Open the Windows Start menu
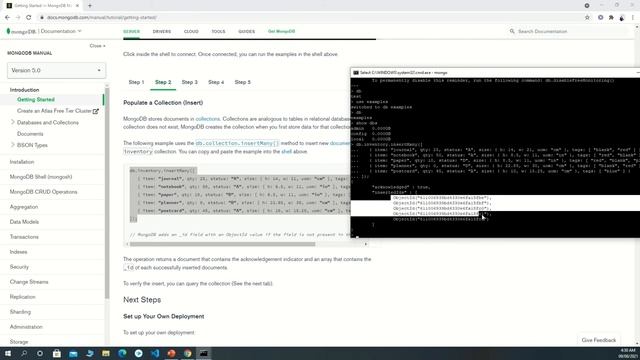Image resolution: width=640 pixels, height=360 pixels. click(7, 353)
